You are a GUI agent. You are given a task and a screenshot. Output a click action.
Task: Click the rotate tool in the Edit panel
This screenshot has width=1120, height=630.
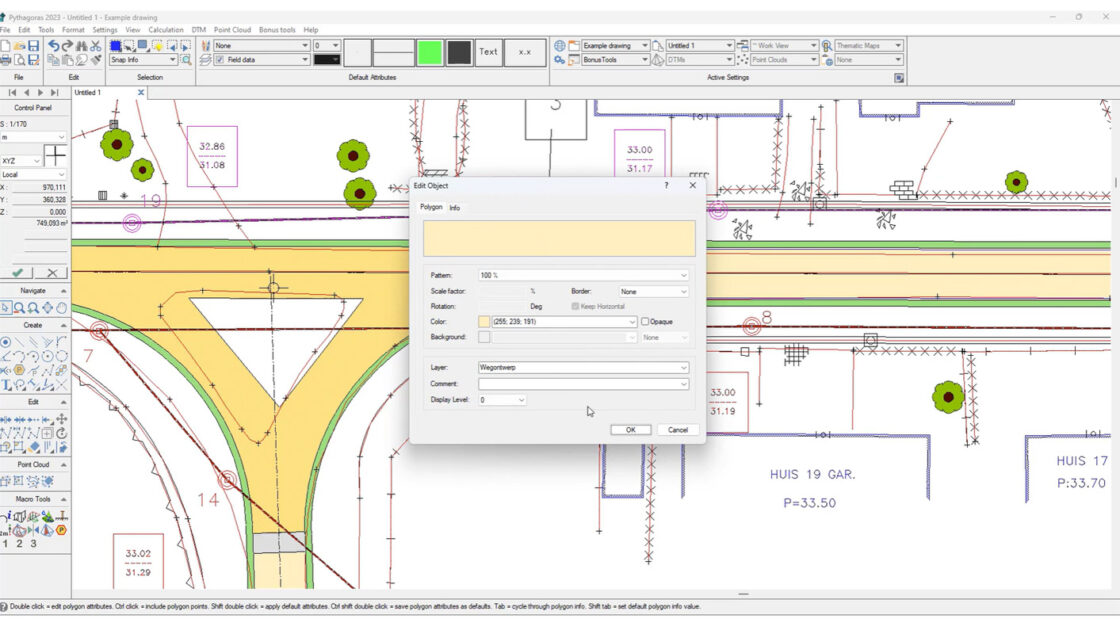click(x=60, y=434)
